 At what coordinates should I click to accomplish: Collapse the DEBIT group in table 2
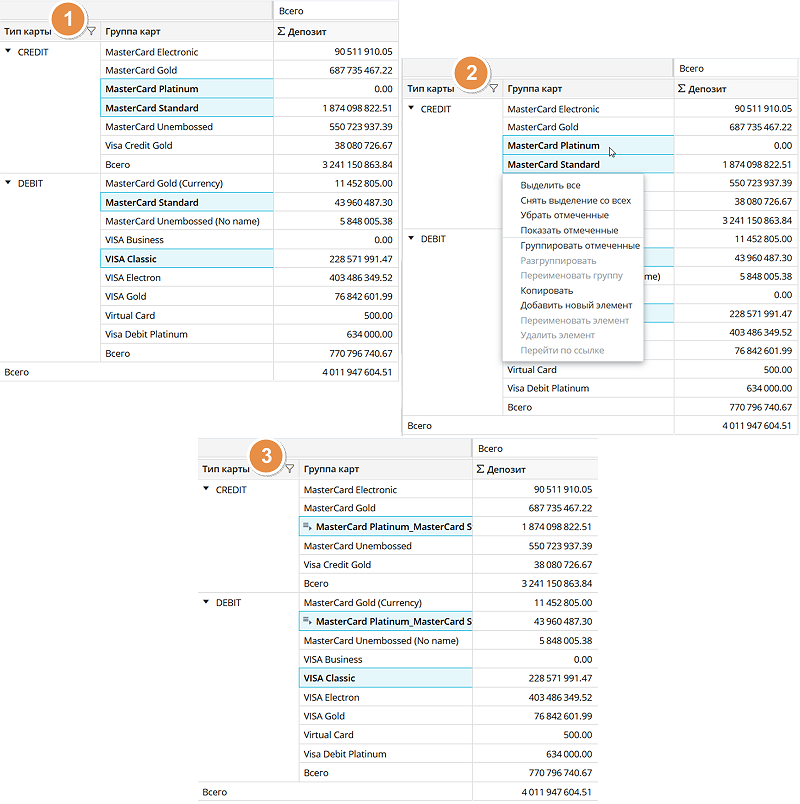[411, 239]
